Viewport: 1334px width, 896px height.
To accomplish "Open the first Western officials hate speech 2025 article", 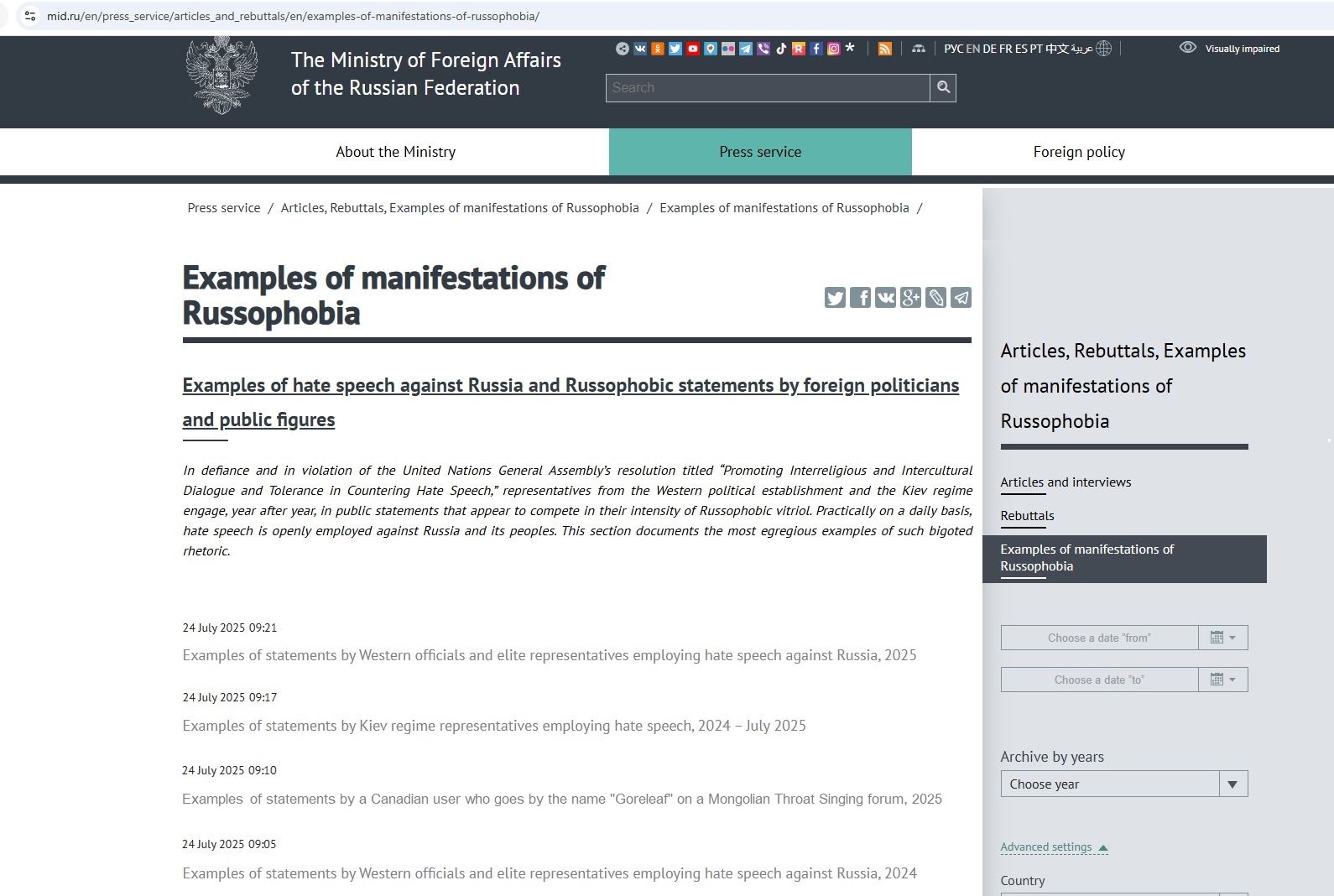I will pyautogui.click(x=550, y=655).
